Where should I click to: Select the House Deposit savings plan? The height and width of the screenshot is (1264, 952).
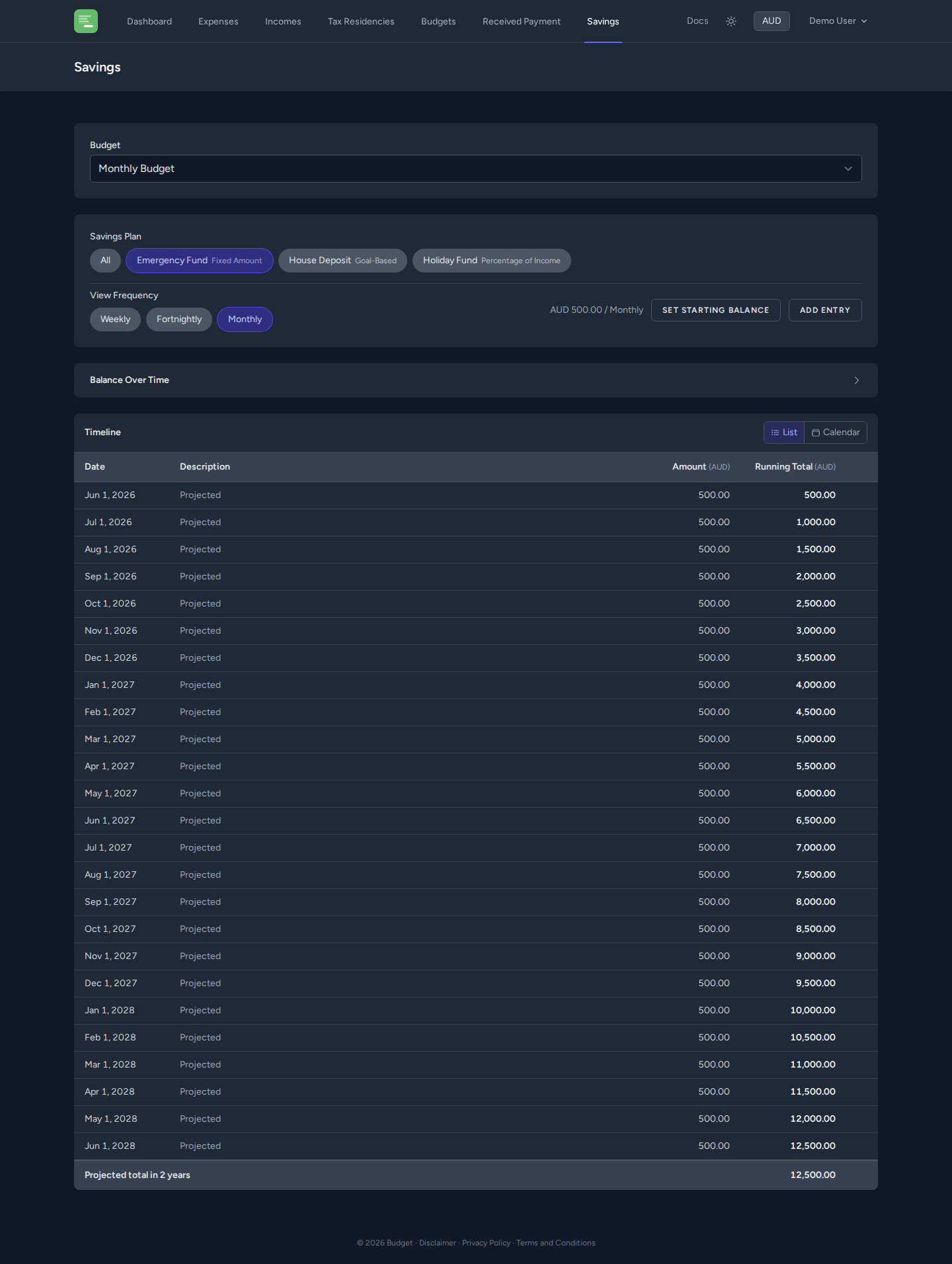pos(342,261)
